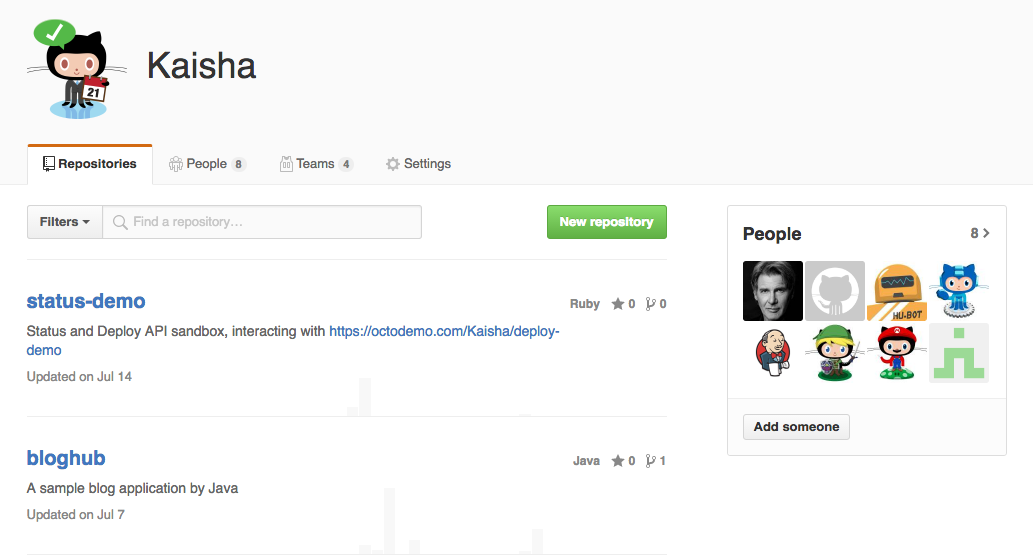Select the Repositories tab
Screen dimensions: 1033x557
90,164
